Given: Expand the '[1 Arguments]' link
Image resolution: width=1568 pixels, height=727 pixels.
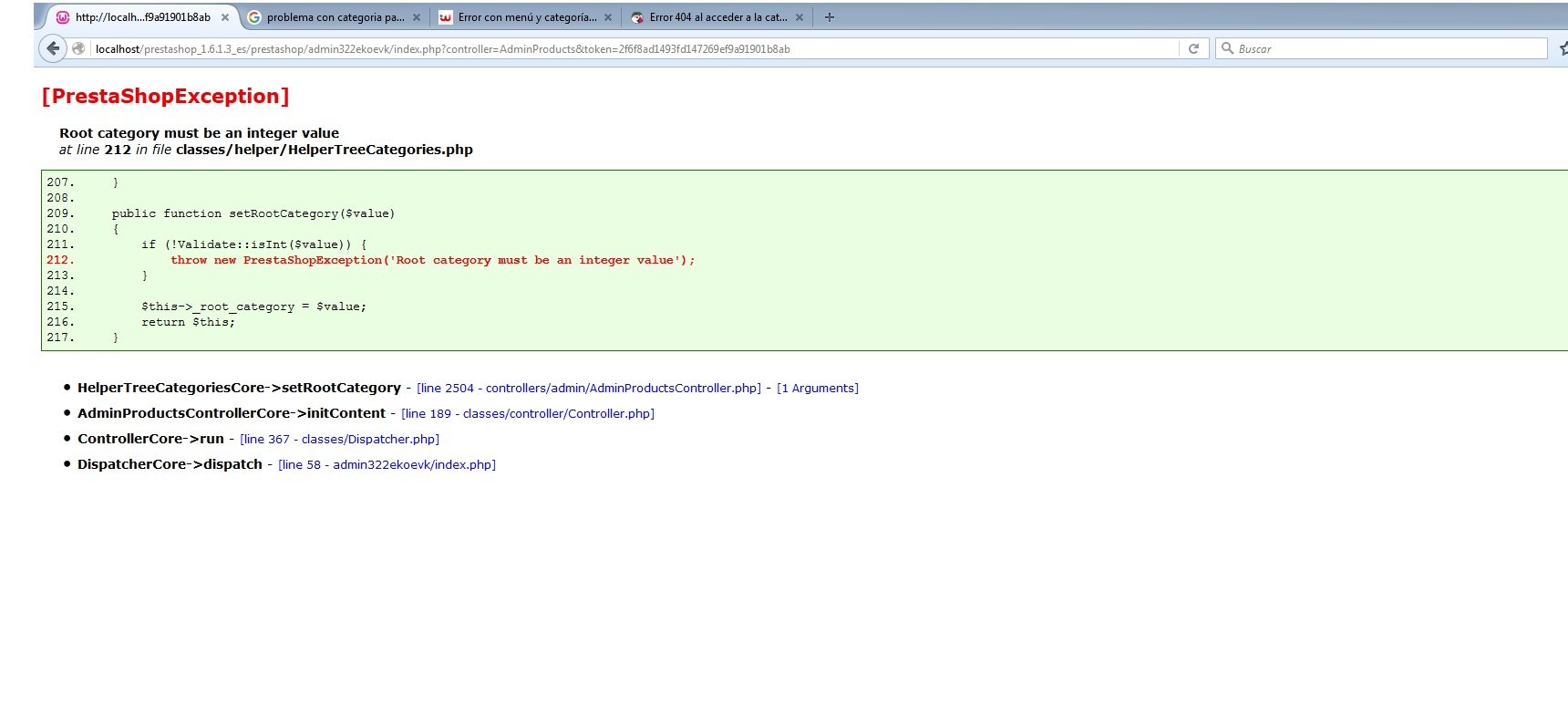Looking at the screenshot, I should pyautogui.click(x=818, y=389).
